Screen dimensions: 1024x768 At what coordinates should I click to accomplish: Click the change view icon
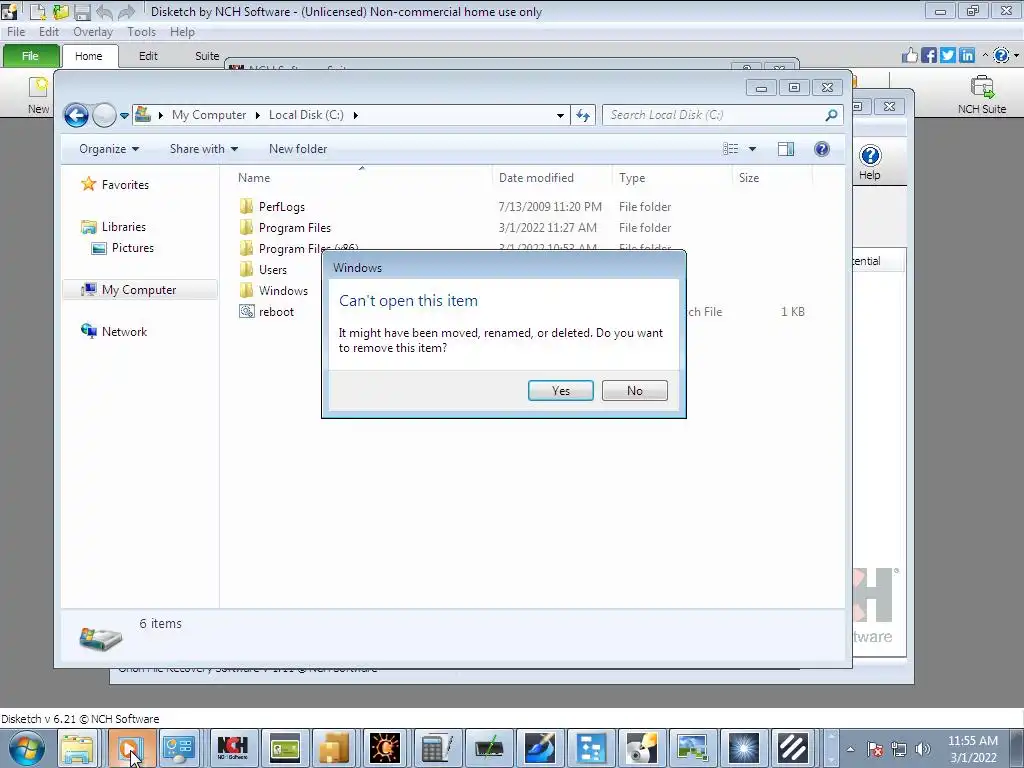(x=730, y=149)
